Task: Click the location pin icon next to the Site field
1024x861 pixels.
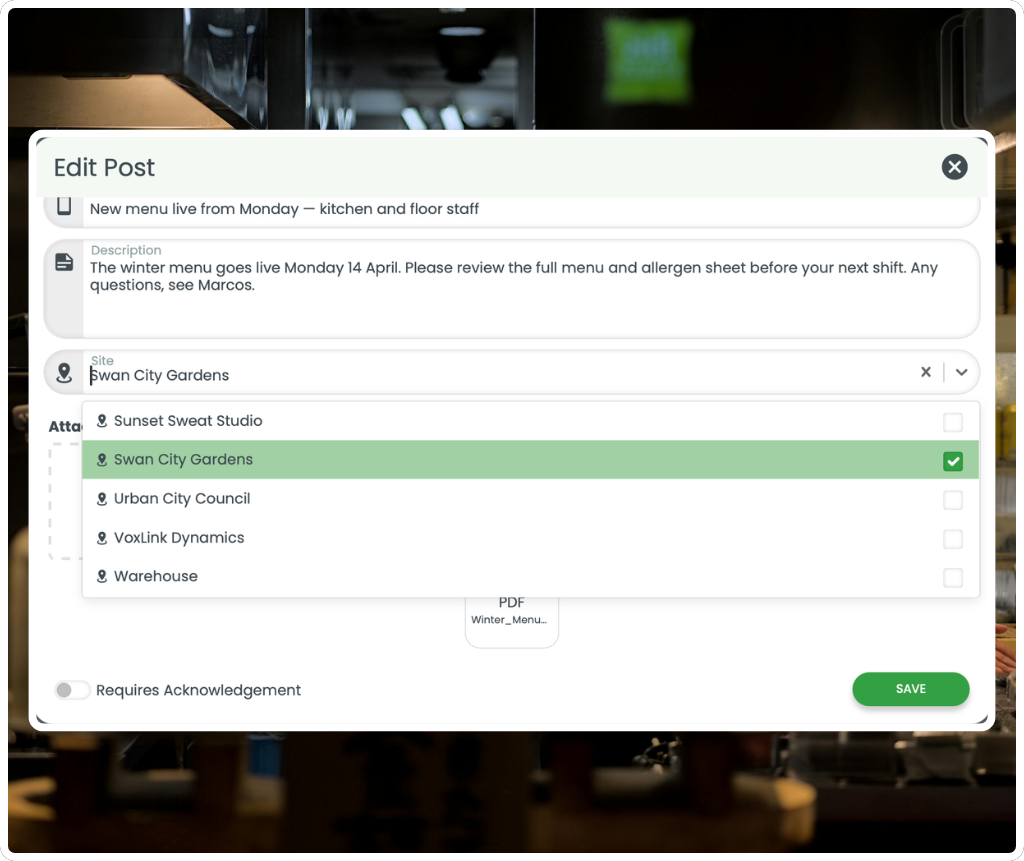Action: (64, 371)
